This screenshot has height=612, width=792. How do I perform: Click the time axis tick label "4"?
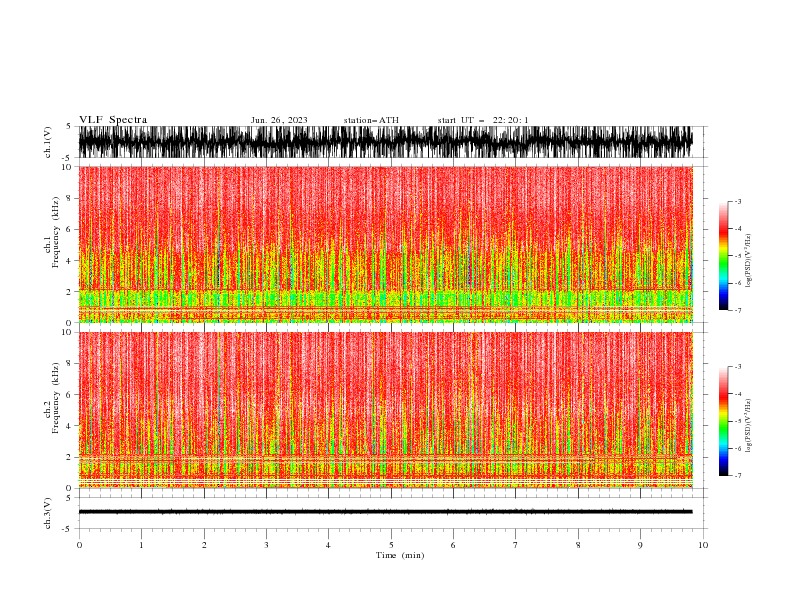click(328, 545)
